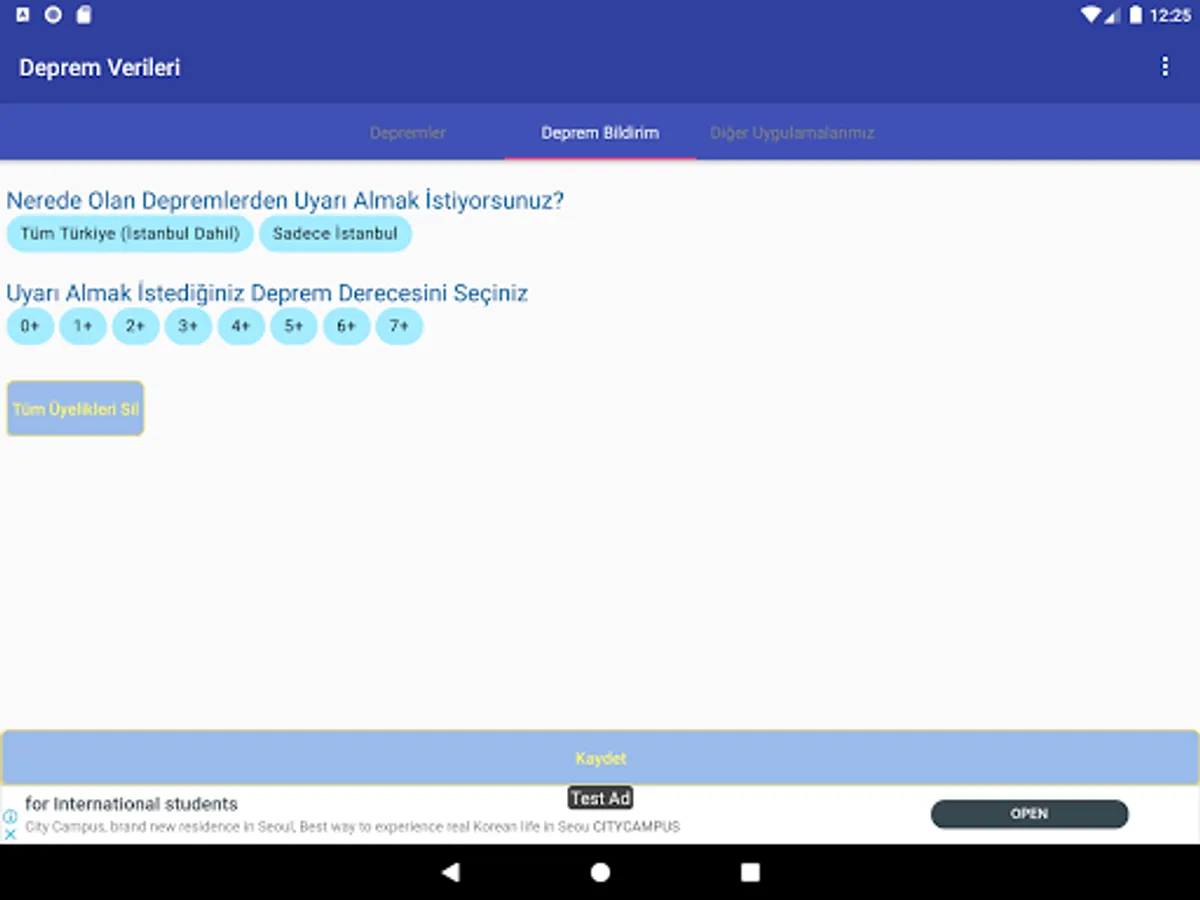Screen dimensions: 1200x900
Task: Select the 2+ magnitude chip
Action: tap(136, 326)
